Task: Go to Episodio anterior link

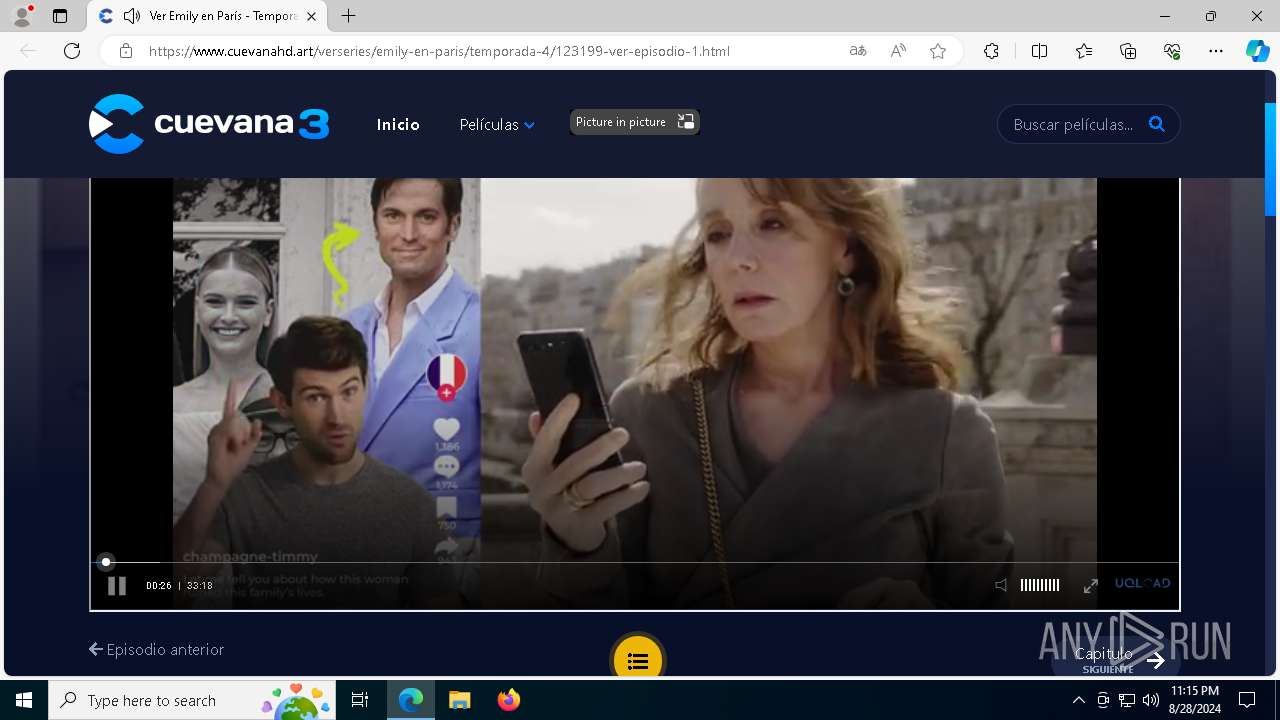Action: click(156, 650)
